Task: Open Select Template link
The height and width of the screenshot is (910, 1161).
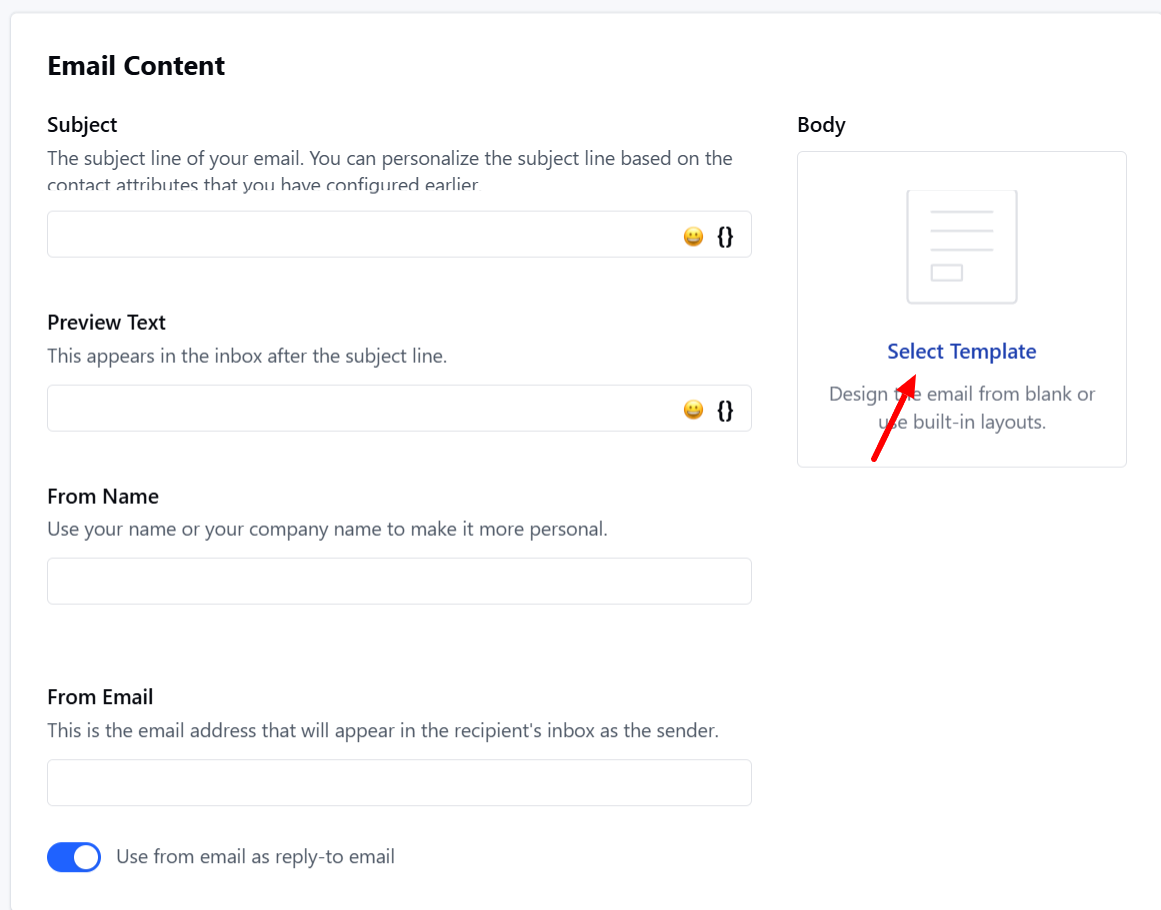Action: (962, 351)
